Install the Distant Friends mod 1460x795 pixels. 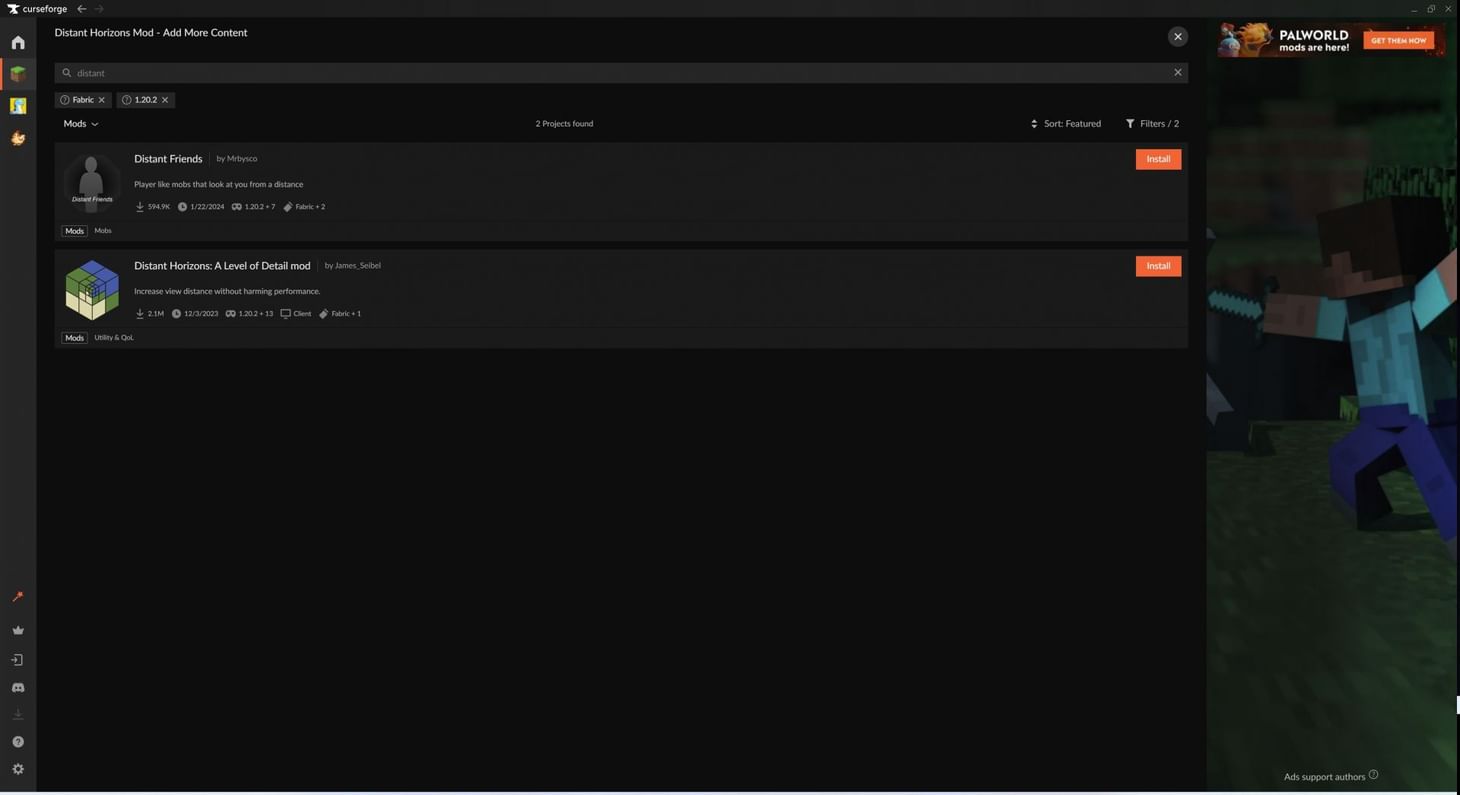click(1158, 159)
